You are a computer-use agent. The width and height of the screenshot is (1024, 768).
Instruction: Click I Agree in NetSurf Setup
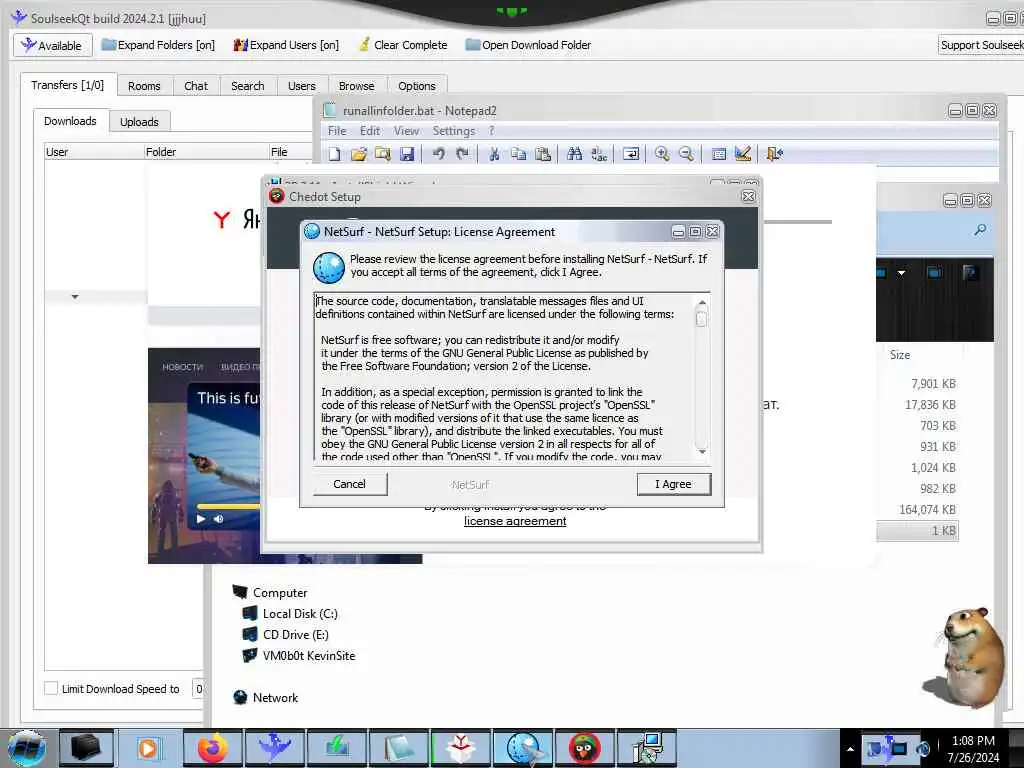pyautogui.click(x=673, y=484)
